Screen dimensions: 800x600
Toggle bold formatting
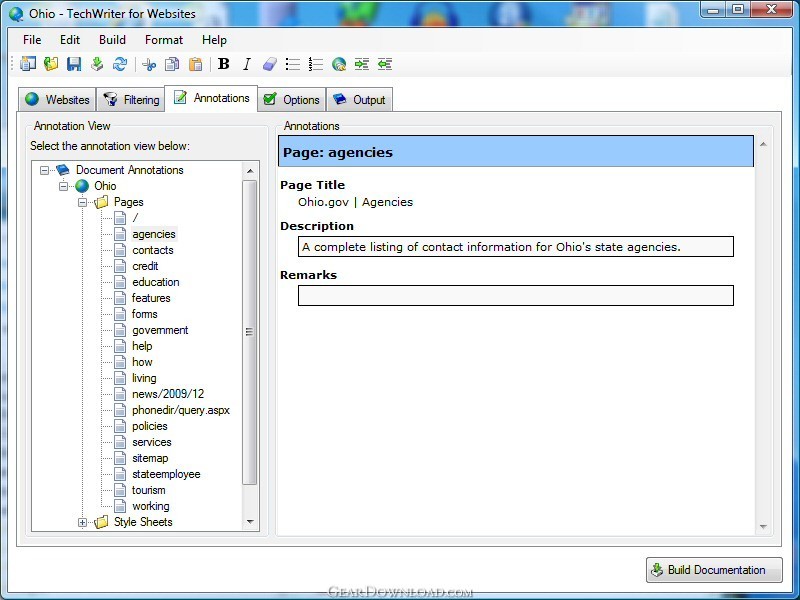point(223,64)
